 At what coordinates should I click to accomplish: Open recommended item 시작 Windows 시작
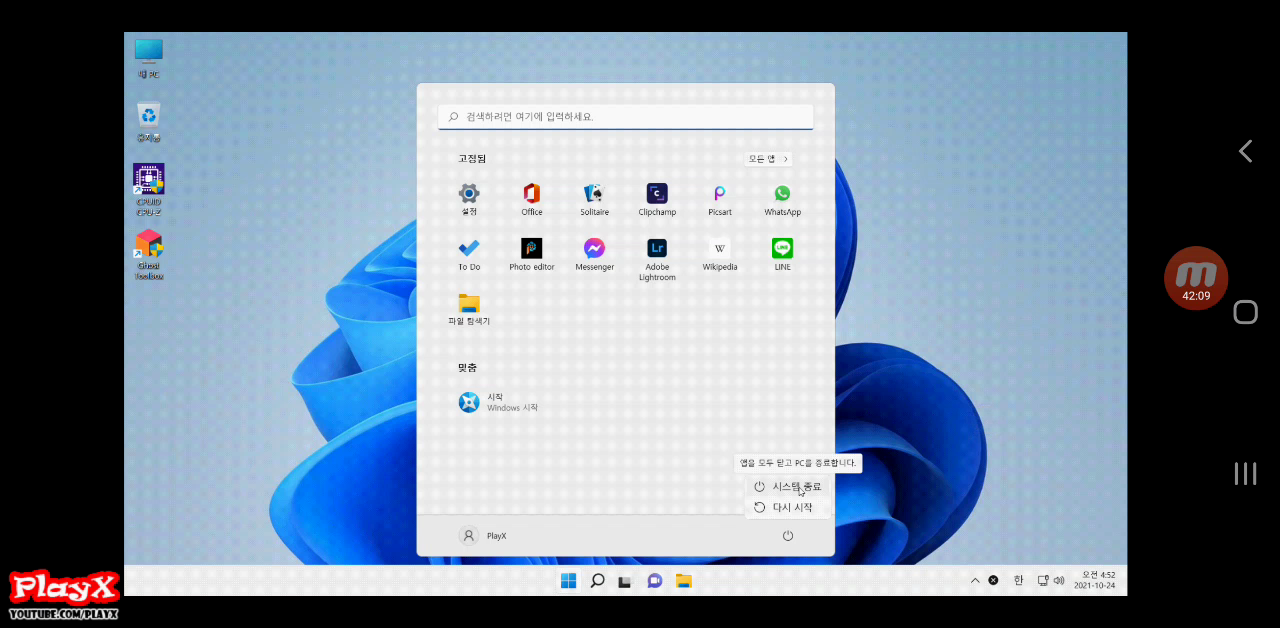point(498,402)
